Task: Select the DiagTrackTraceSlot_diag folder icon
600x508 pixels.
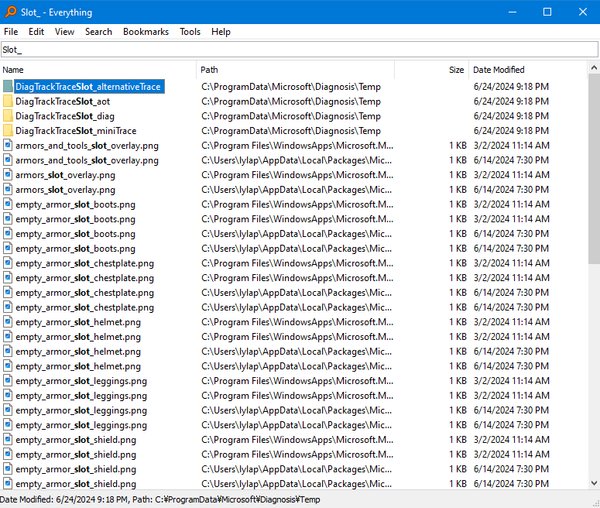Action: click(8, 116)
